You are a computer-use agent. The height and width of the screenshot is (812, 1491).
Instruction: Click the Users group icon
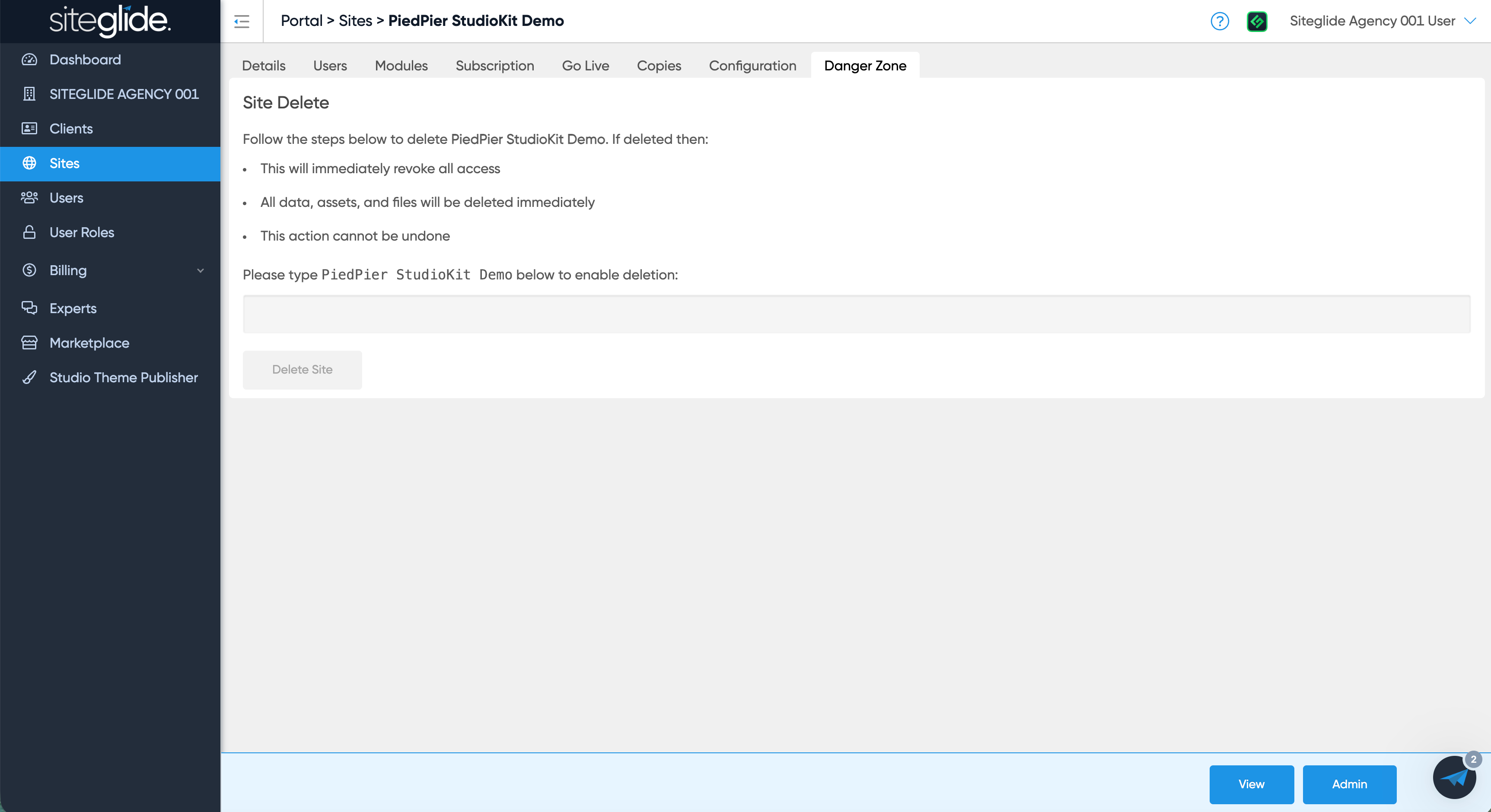pyautogui.click(x=29, y=198)
